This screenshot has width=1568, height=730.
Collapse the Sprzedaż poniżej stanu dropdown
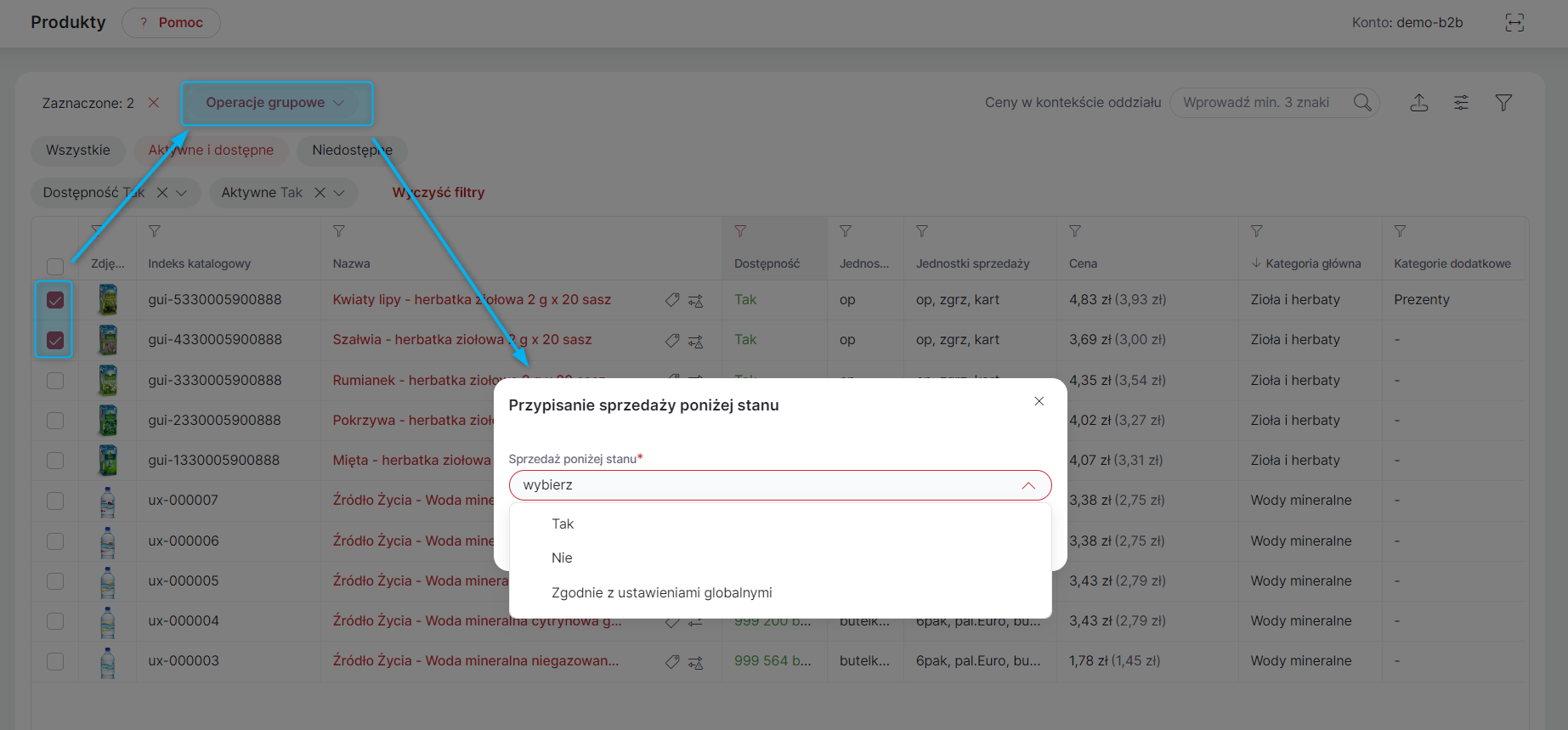click(1028, 485)
